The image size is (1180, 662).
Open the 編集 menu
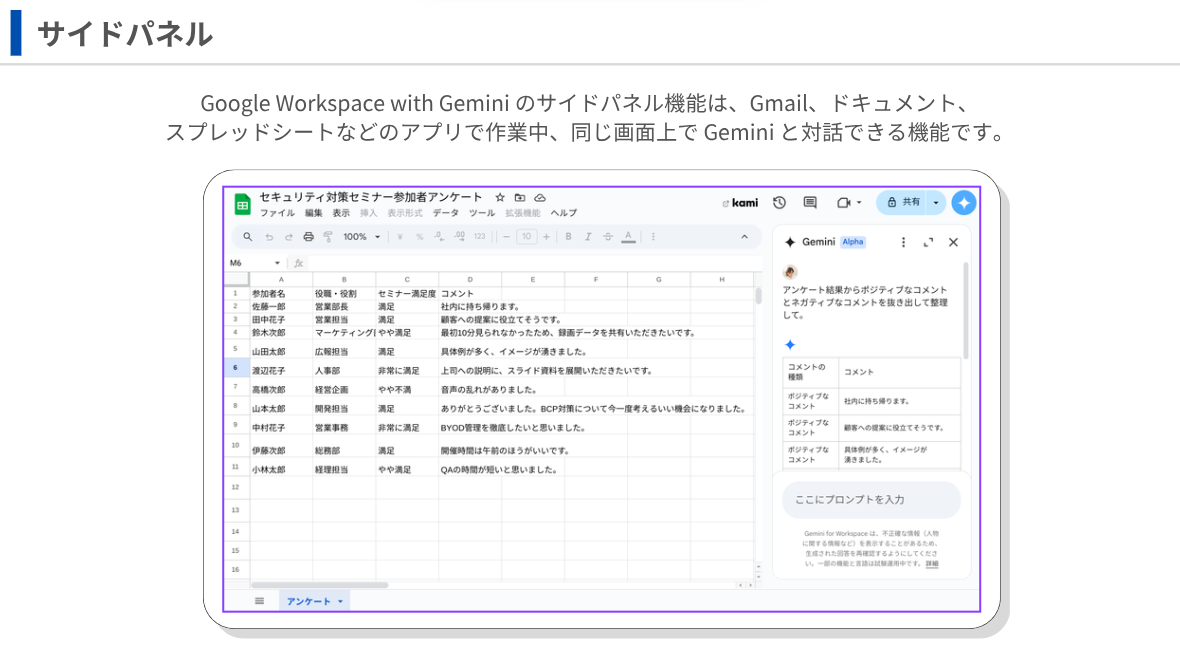[314, 214]
